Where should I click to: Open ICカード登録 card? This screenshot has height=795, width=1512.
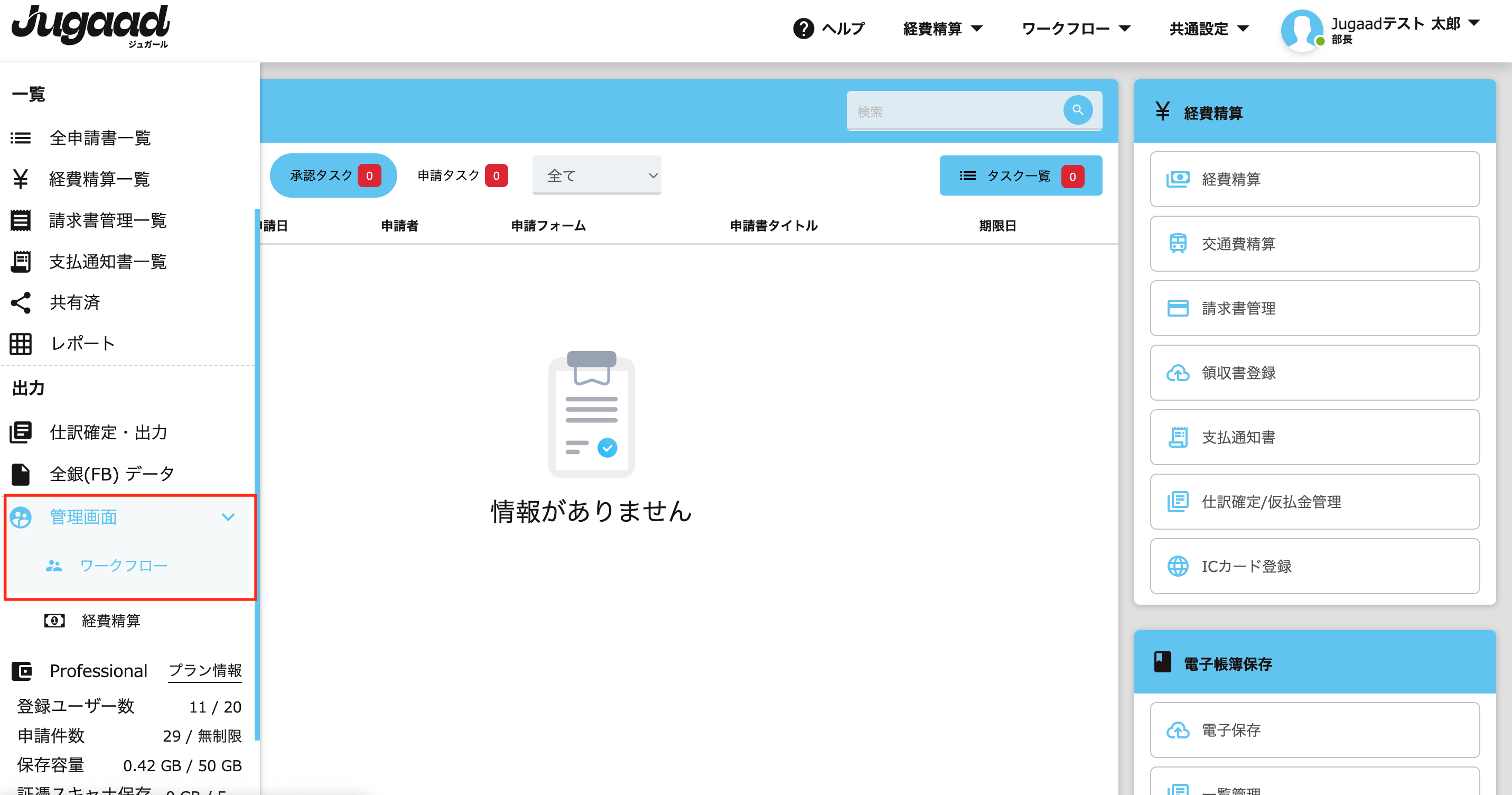click(x=1315, y=566)
